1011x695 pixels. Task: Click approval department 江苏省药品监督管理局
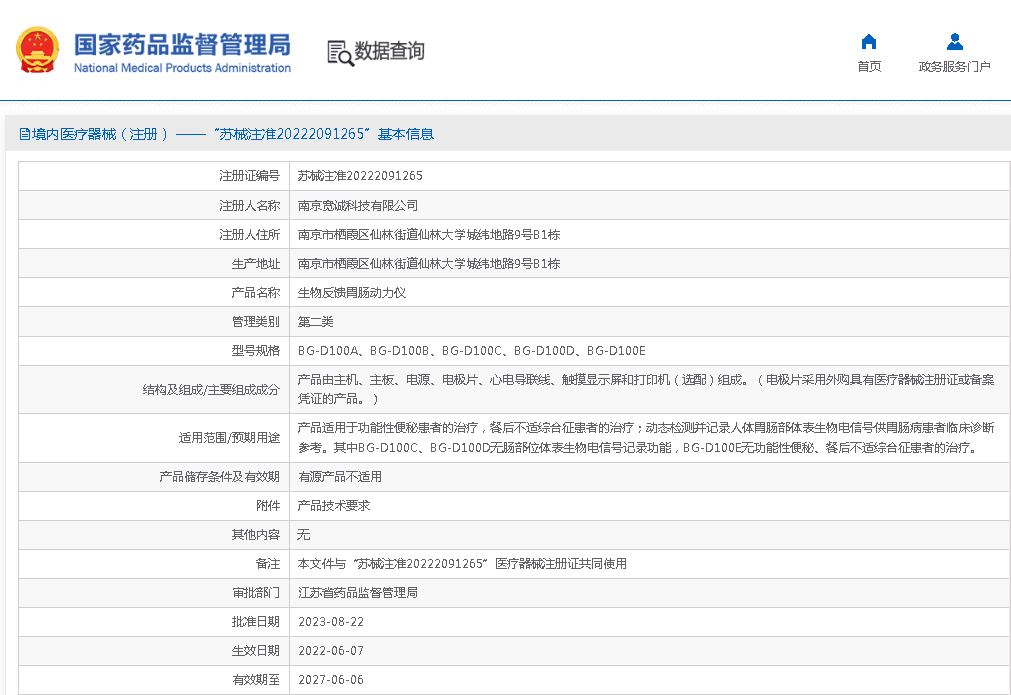pyautogui.click(x=358, y=593)
